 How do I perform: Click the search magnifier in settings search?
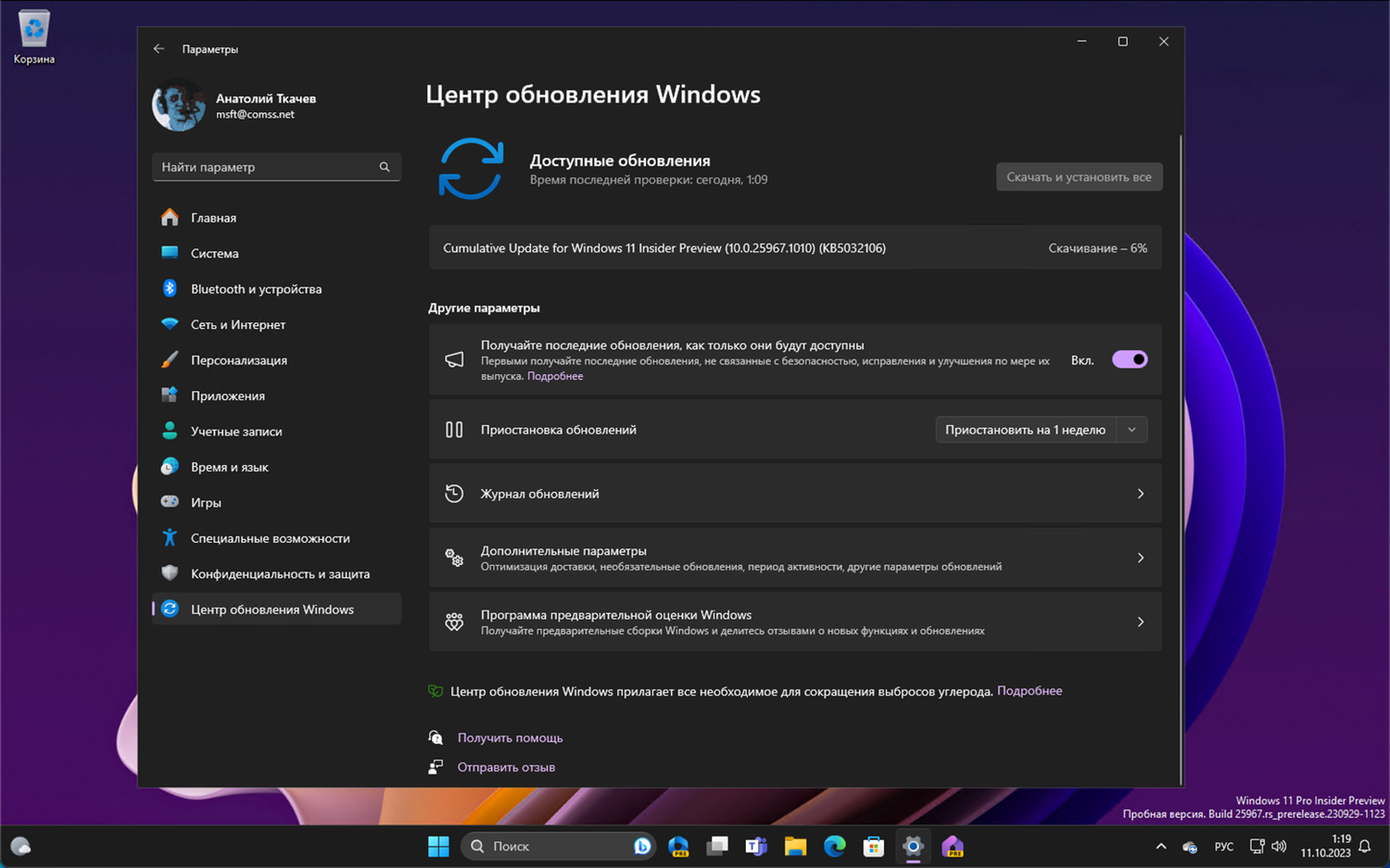tap(385, 167)
